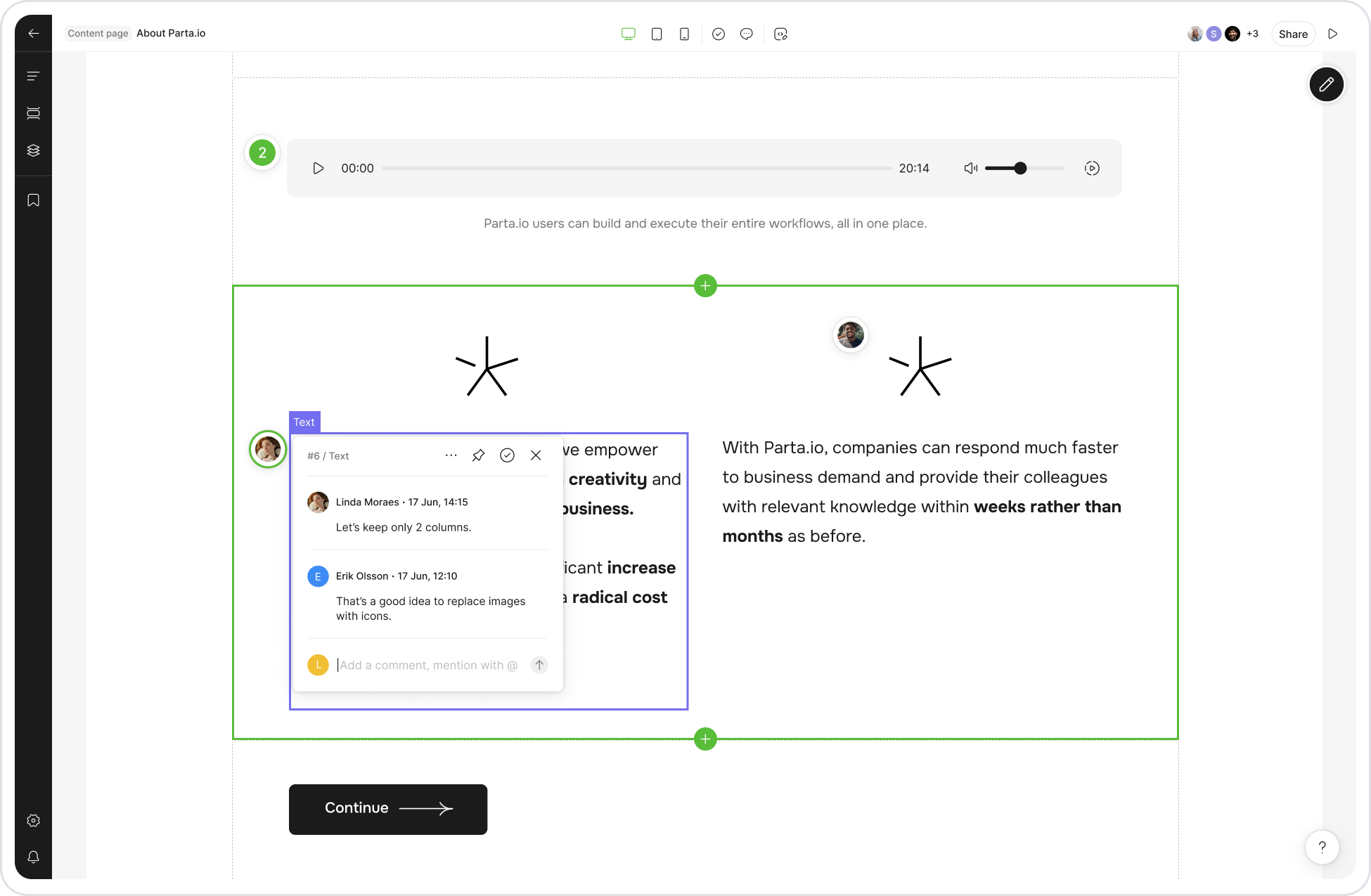Click the pencil edit button
Screen dimensions: 1371x896
1326,85
